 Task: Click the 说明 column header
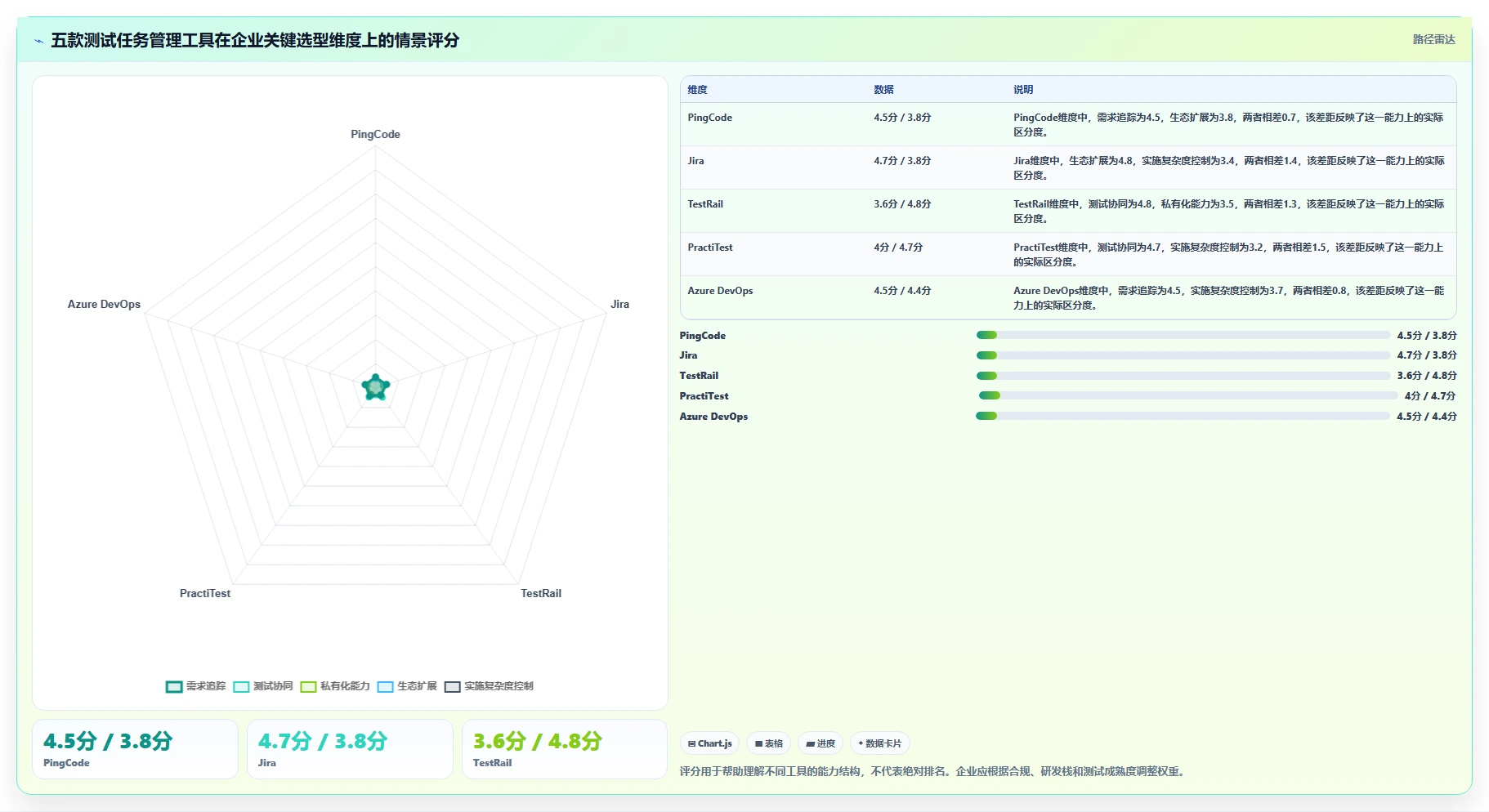click(x=1023, y=90)
